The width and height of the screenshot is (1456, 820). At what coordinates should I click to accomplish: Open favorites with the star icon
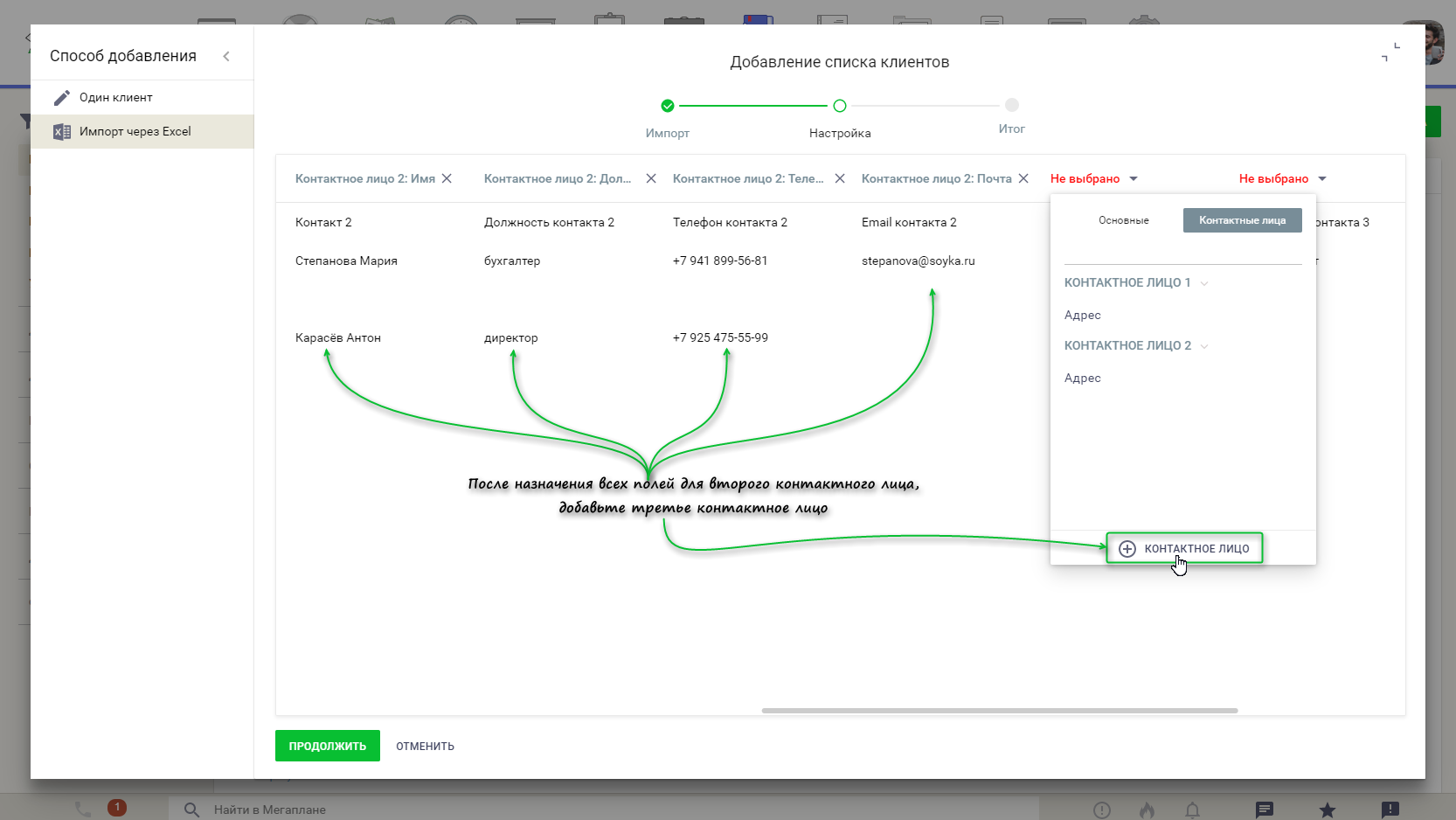(1328, 810)
